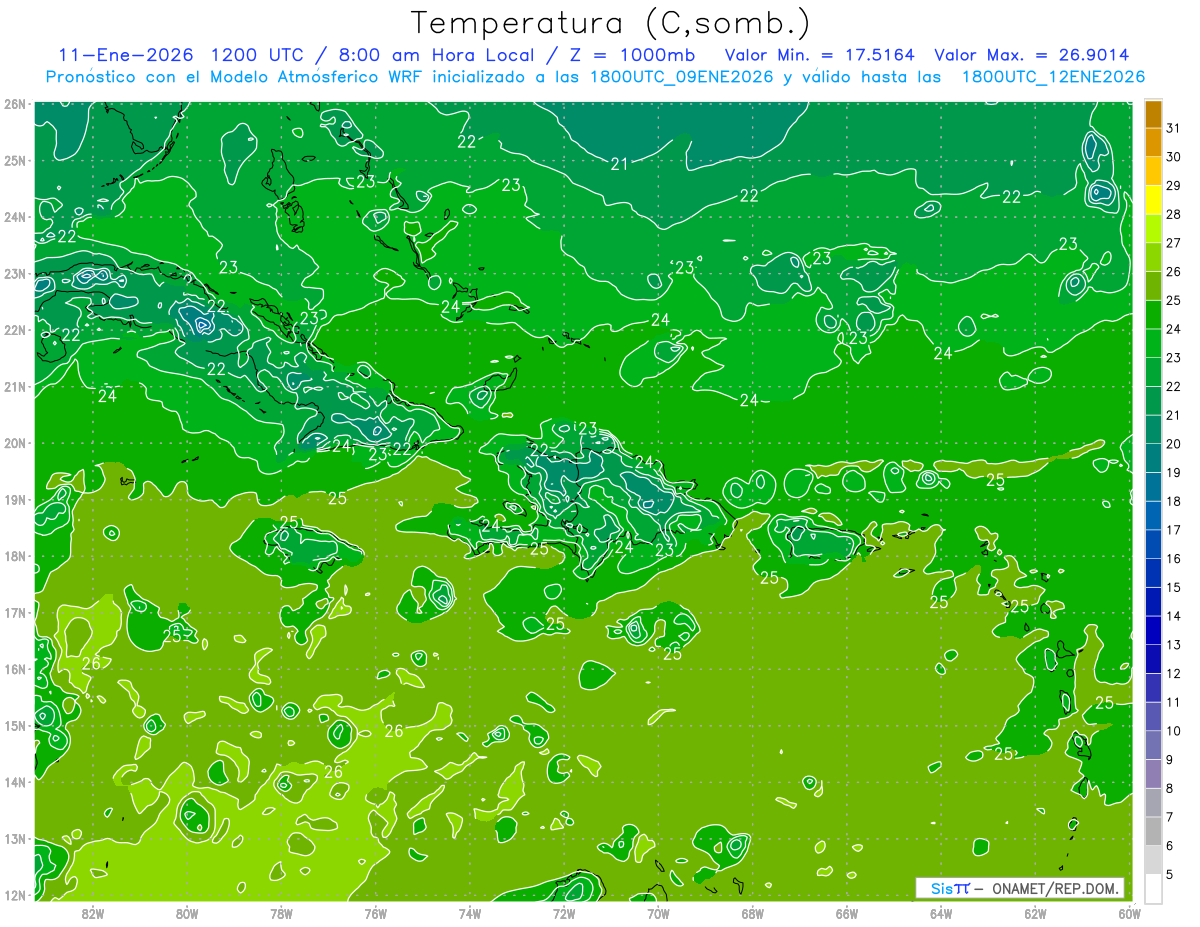The image size is (1200, 927).
Task: Click the '72W' longitude axis label
Action: (x=564, y=913)
